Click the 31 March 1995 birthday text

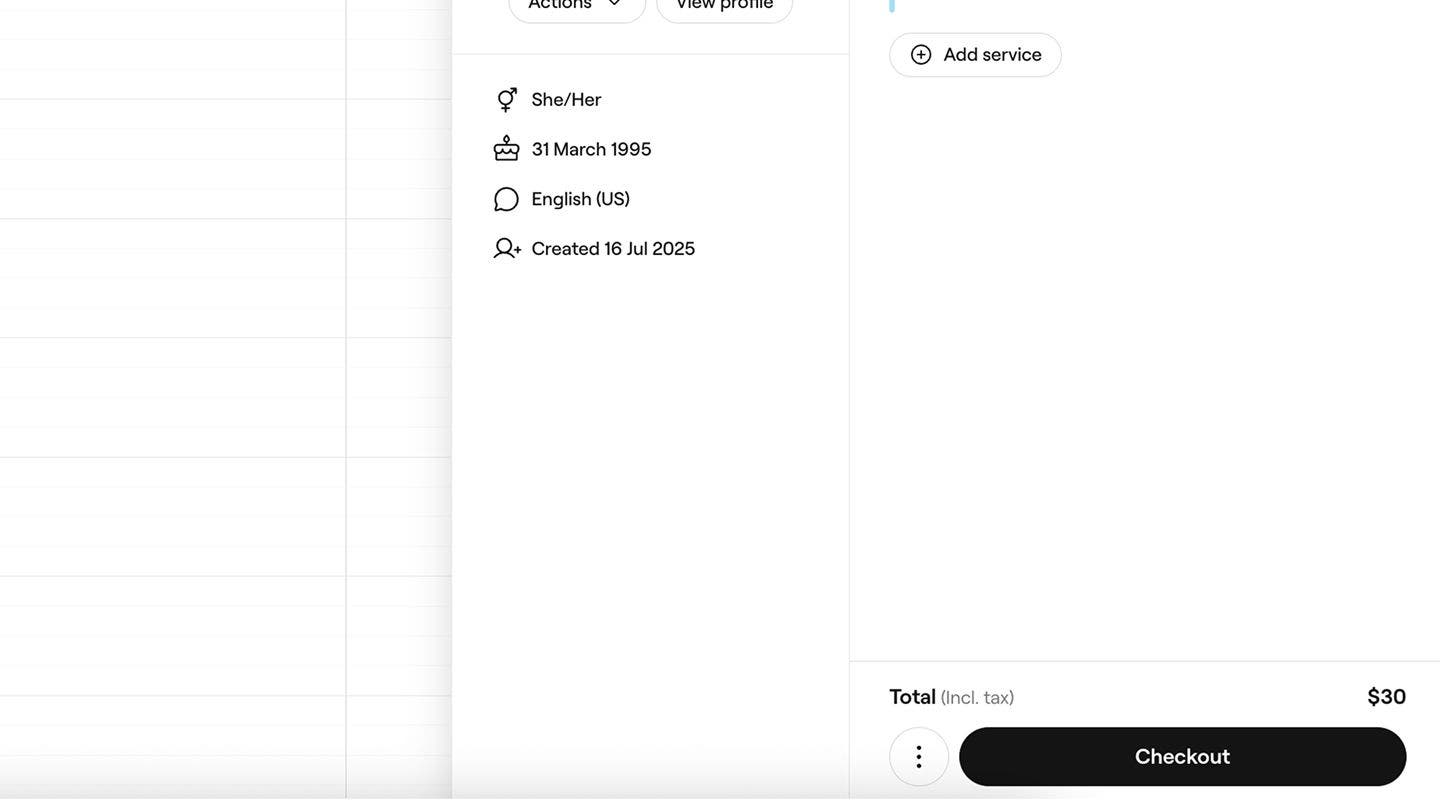[591, 149]
